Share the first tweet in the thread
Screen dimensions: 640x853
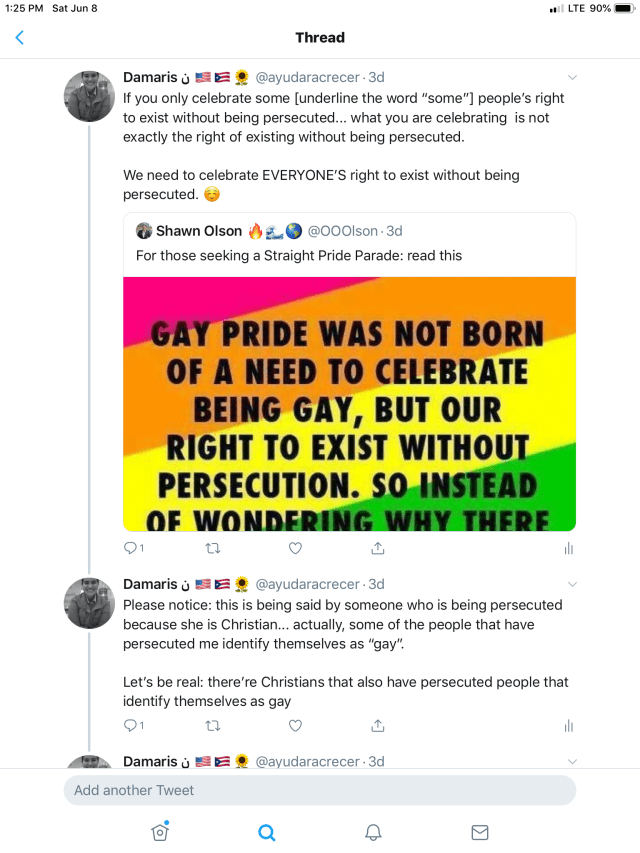click(378, 548)
